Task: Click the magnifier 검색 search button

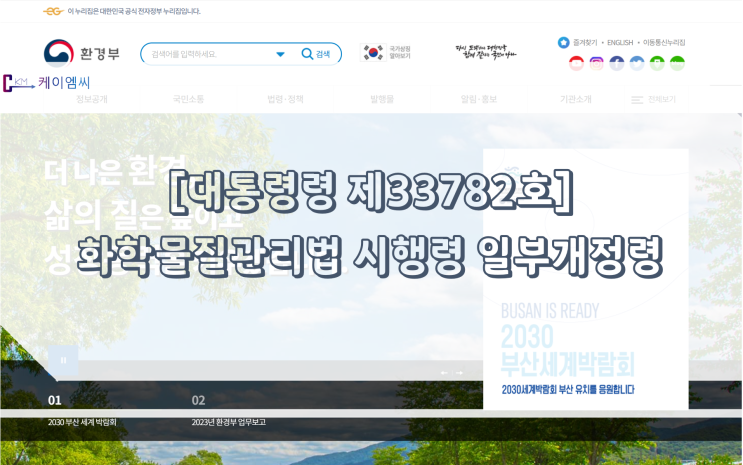Action: pyautogui.click(x=316, y=54)
